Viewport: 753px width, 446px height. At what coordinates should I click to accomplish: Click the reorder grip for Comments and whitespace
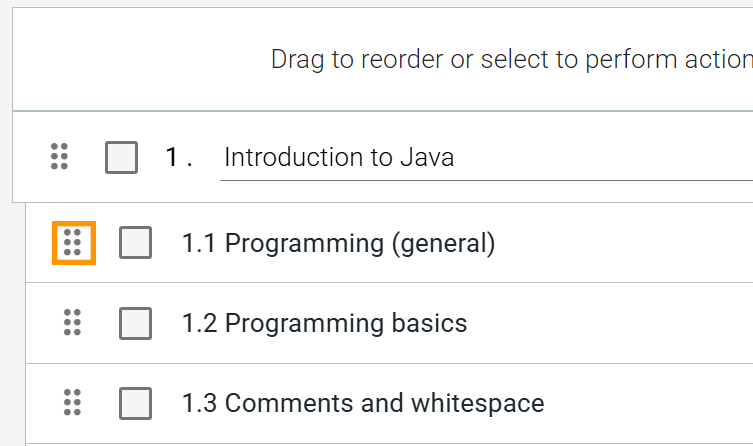(x=73, y=402)
